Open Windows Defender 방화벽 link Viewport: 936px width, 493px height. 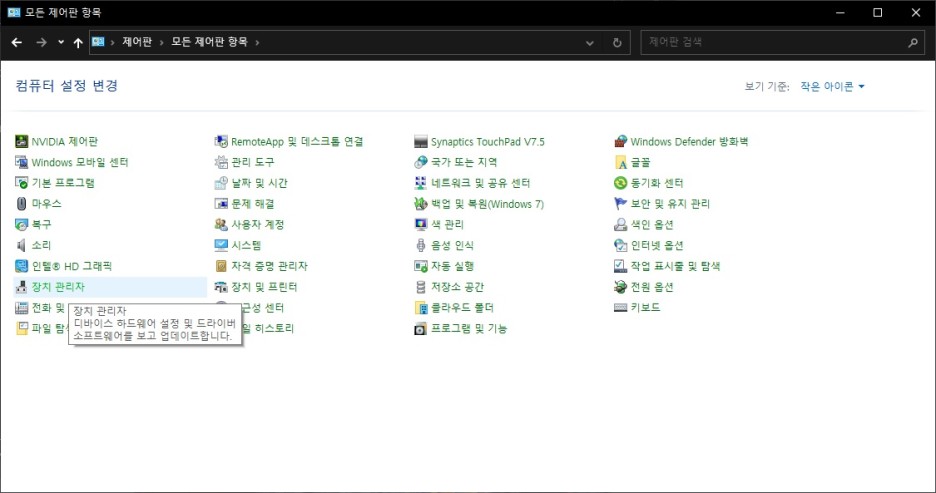689,141
